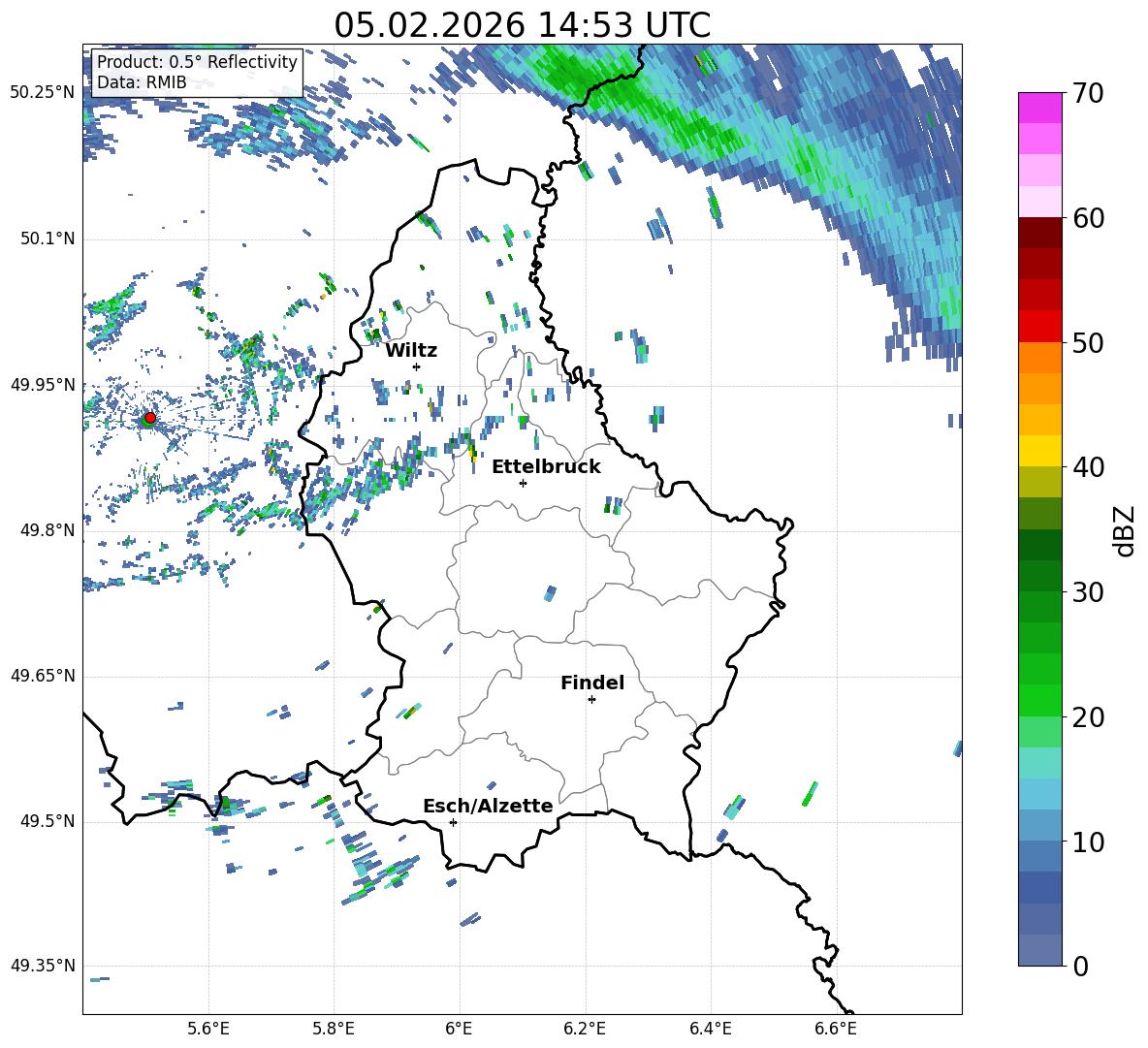Click the 49.65°N latitude label

[43, 676]
